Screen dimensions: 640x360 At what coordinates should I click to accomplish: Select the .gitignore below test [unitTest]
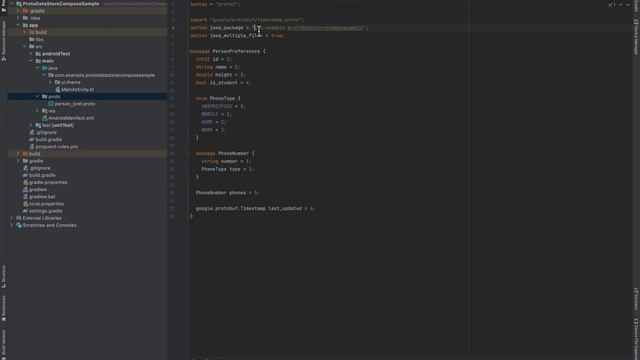tap(46, 132)
